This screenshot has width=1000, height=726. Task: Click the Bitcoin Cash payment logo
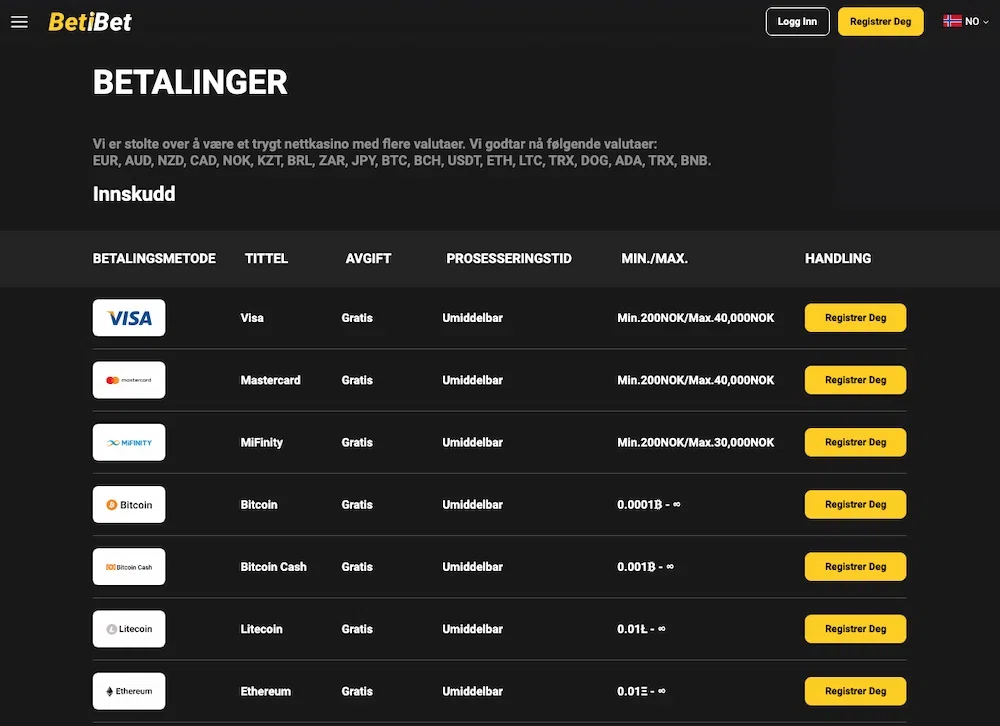click(129, 567)
